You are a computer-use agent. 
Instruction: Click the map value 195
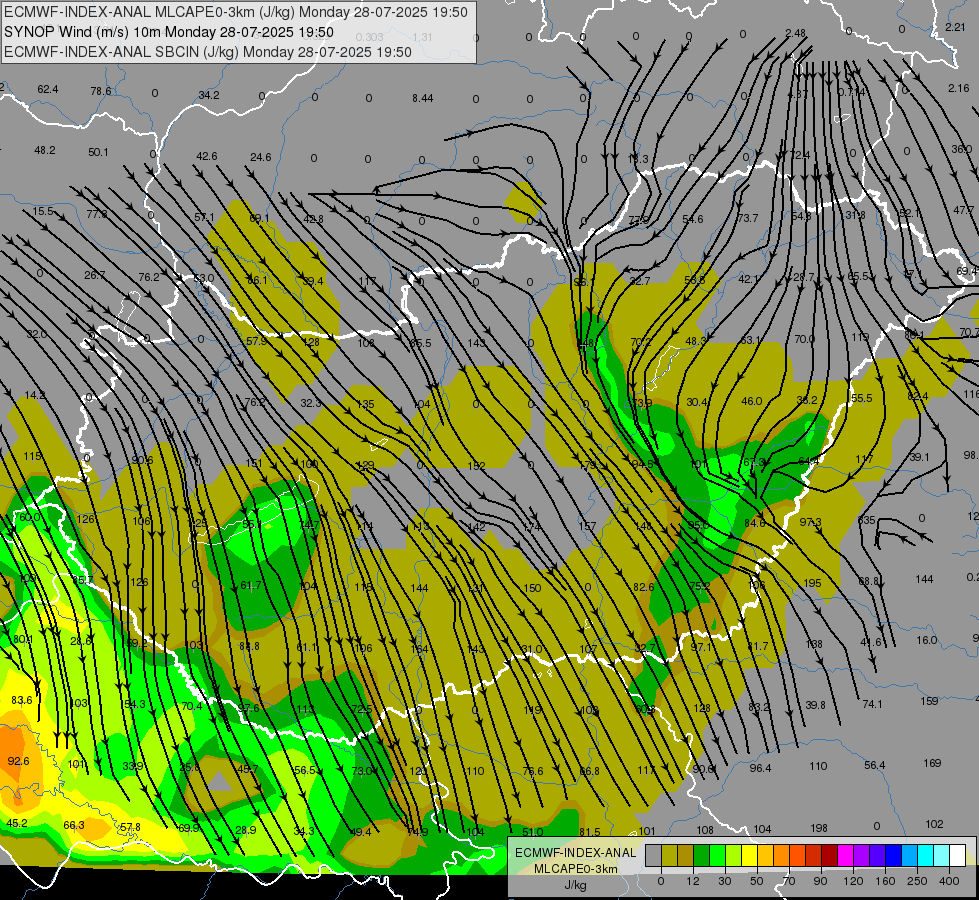click(x=812, y=583)
